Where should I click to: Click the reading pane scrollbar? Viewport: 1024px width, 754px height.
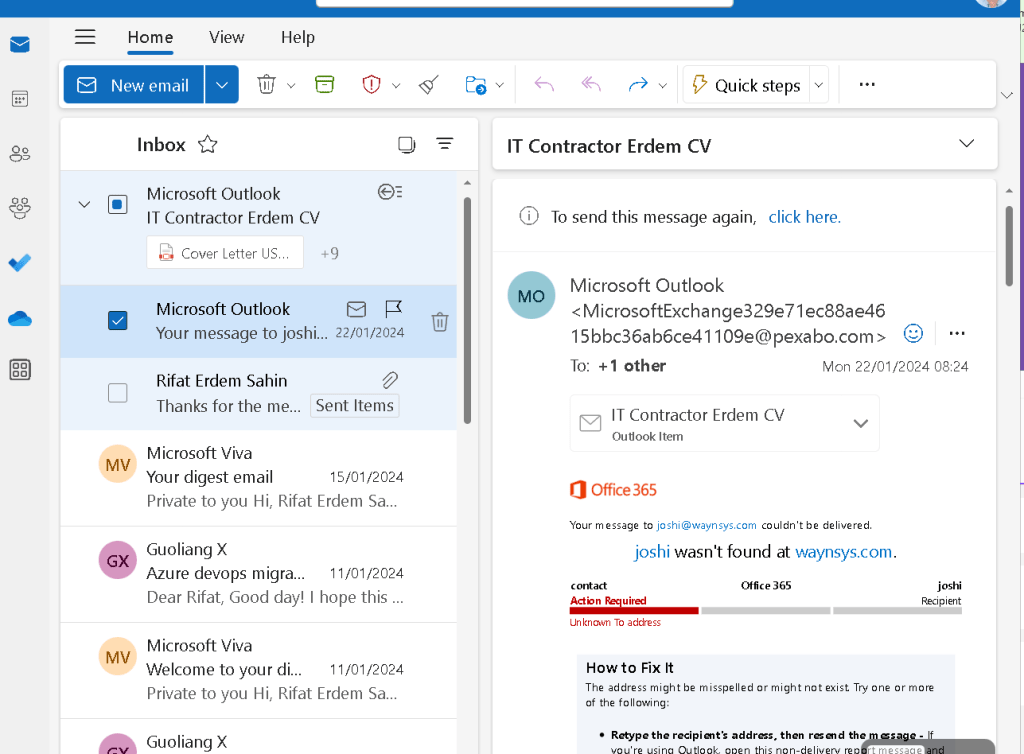pyautogui.click(x=1009, y=246)
